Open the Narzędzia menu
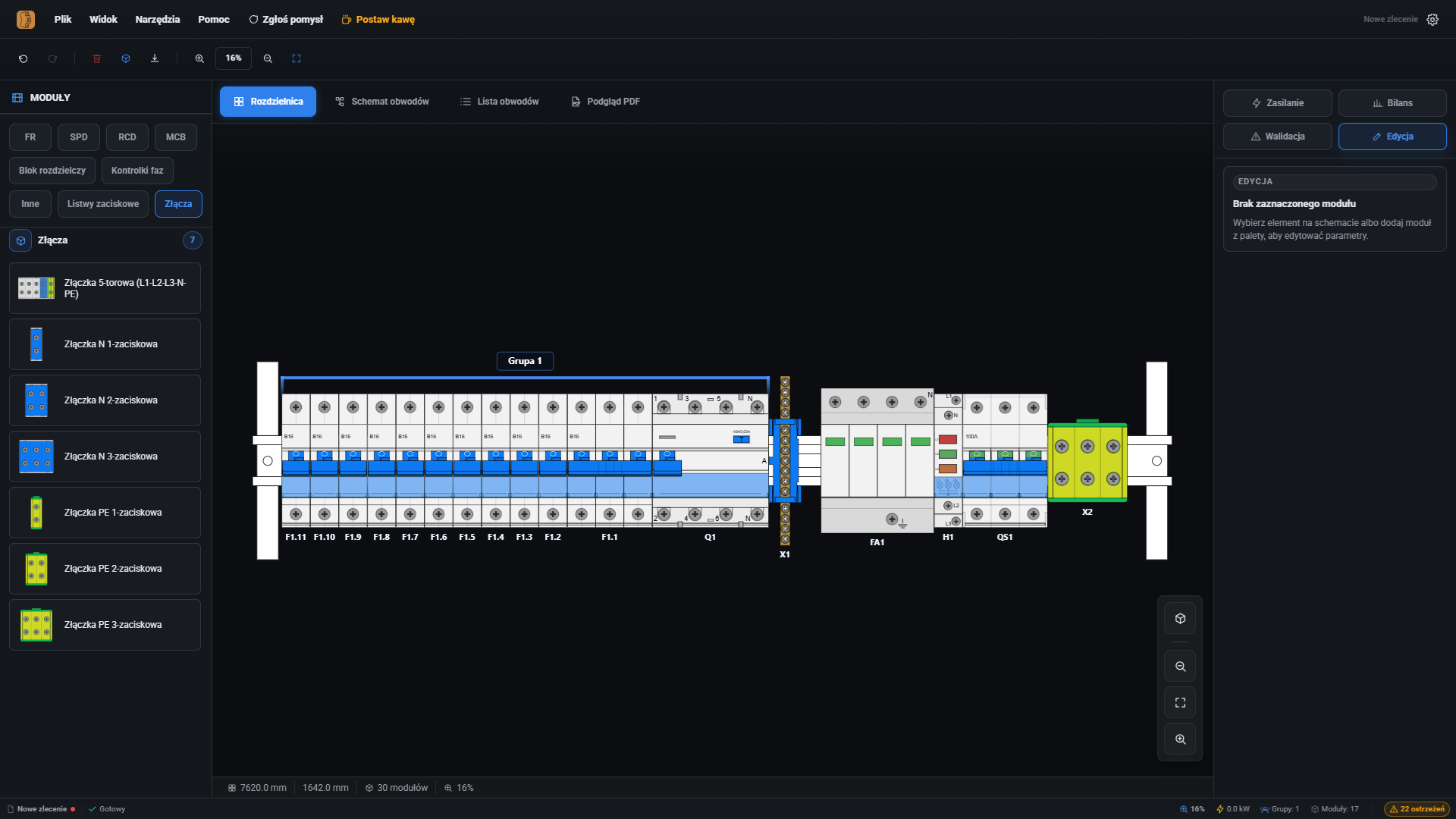Viewport: 1456px width, 819px height. [x=158, y=20]
